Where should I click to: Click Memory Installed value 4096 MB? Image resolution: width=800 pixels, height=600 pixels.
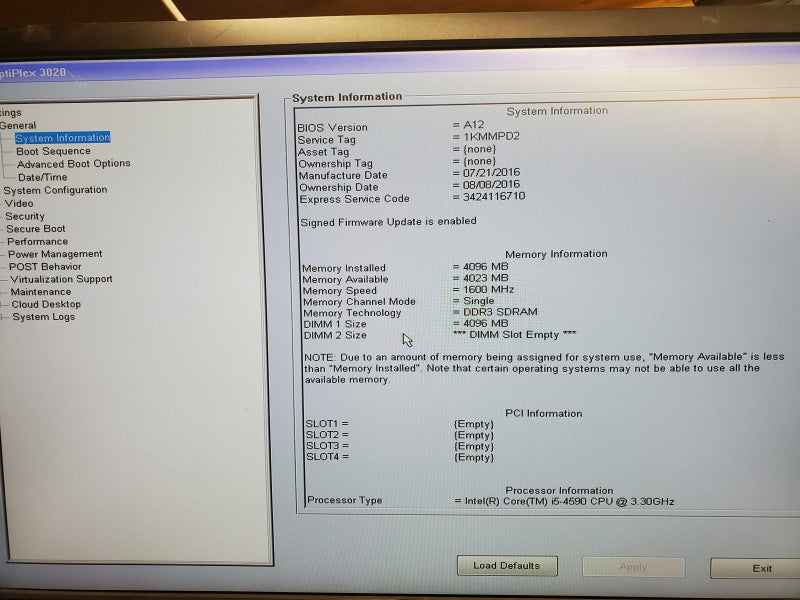485,266
